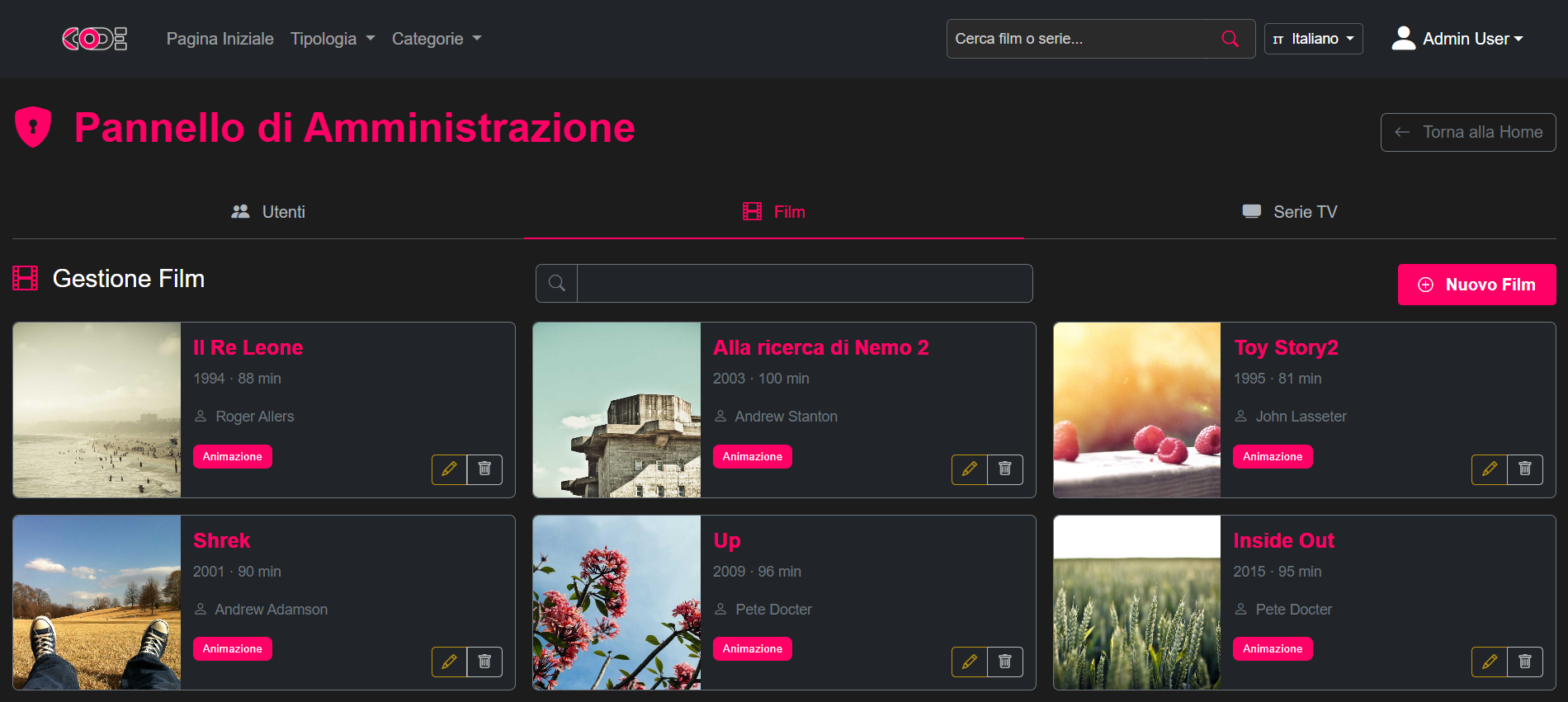Click the shield icon beside panel title

click(x=33, y=127)
